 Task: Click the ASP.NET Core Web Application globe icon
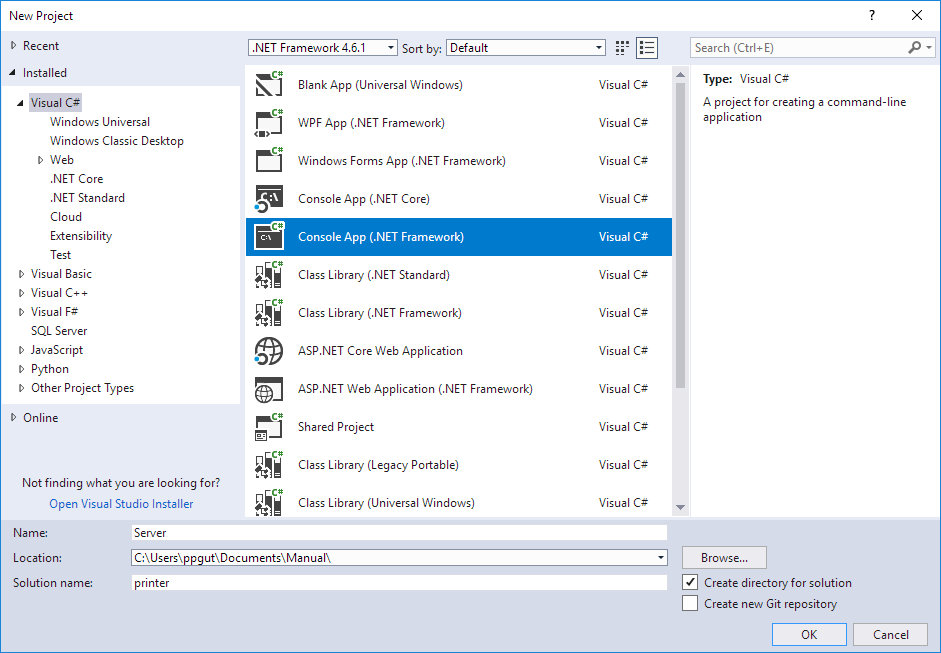tap(269, 351)
